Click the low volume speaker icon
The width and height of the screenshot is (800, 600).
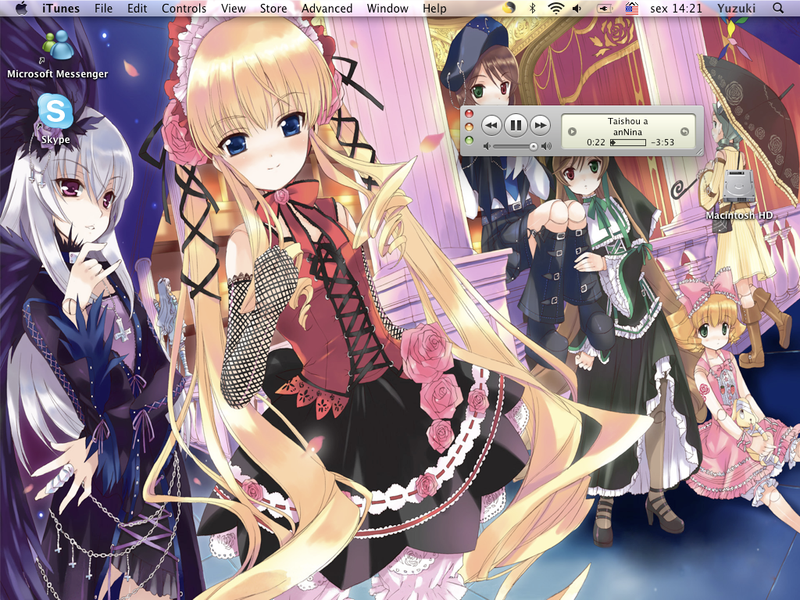(486, 146)
